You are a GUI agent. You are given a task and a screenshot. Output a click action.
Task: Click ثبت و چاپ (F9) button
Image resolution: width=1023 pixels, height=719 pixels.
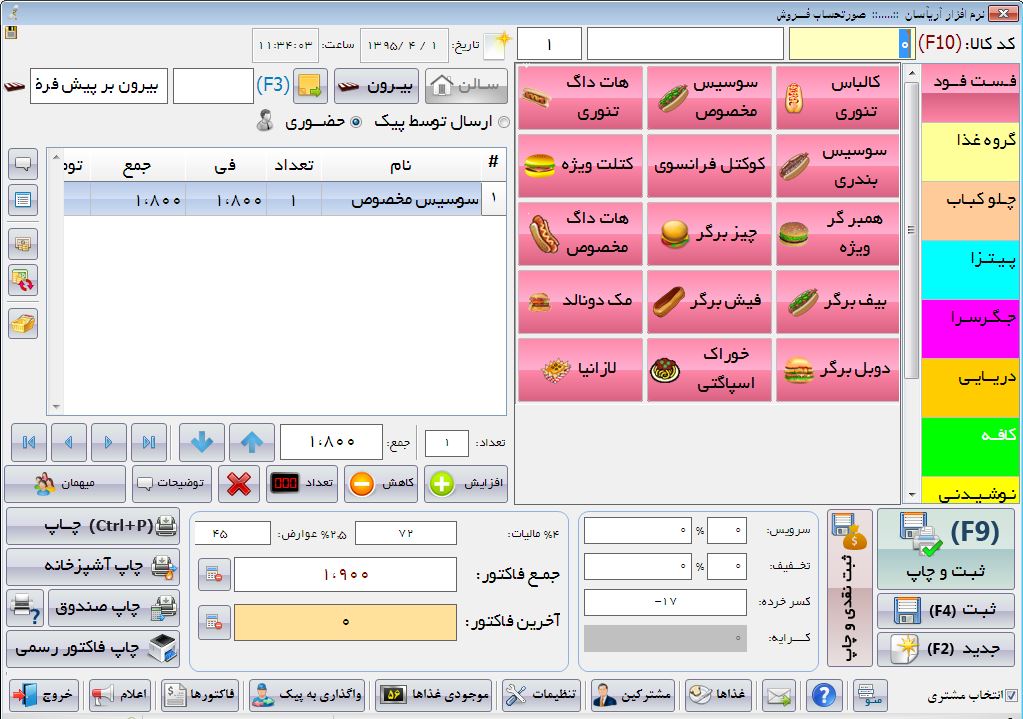[x=946, y=549]
